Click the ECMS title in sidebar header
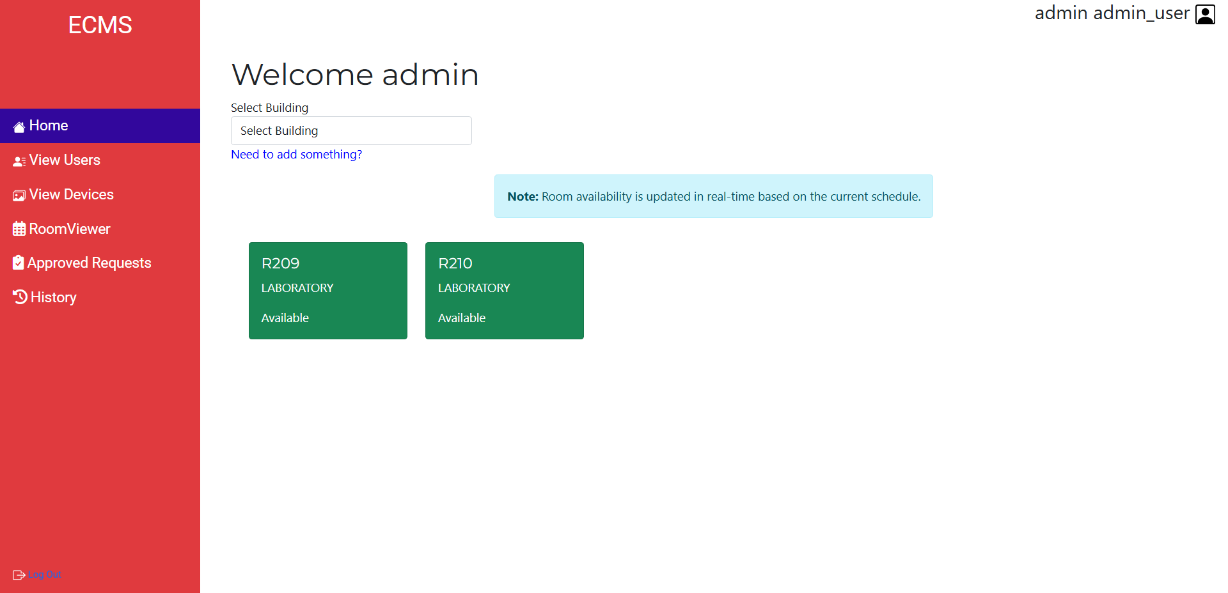Screen dimensions: 1228x593 click(100, 26)
